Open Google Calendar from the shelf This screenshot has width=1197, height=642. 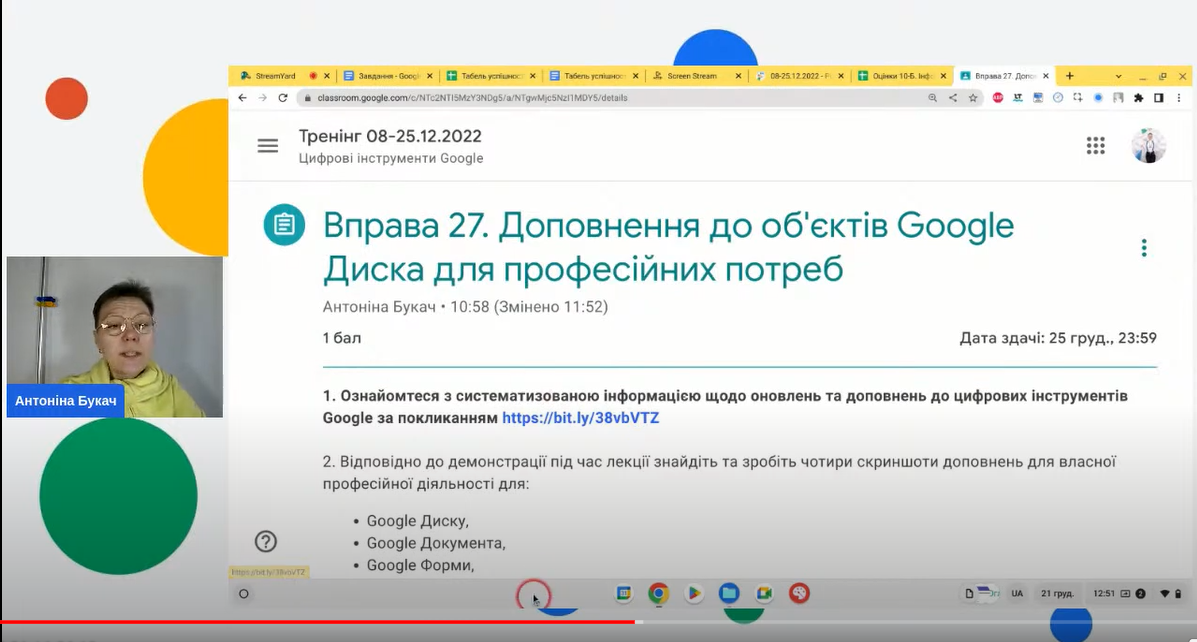(x=624, y=593)
